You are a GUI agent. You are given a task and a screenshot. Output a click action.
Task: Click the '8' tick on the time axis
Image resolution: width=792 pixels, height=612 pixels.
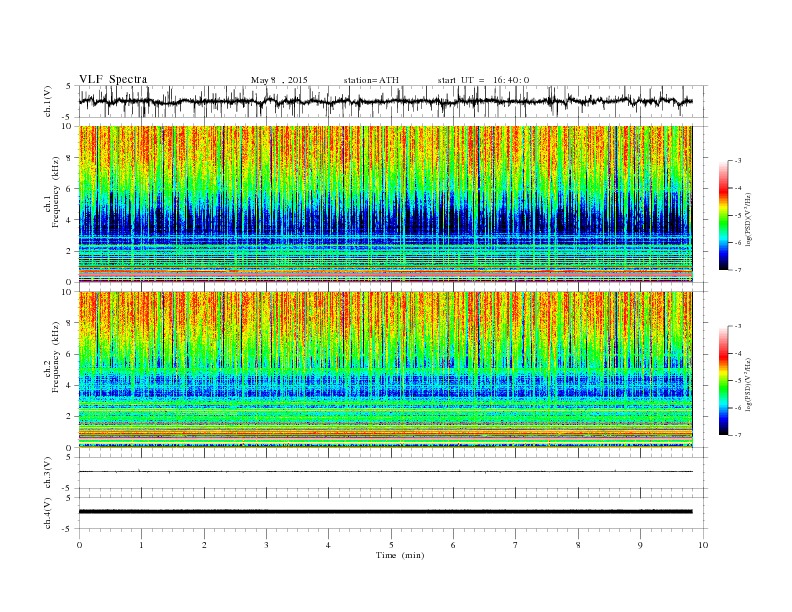(x=578, y=545)
